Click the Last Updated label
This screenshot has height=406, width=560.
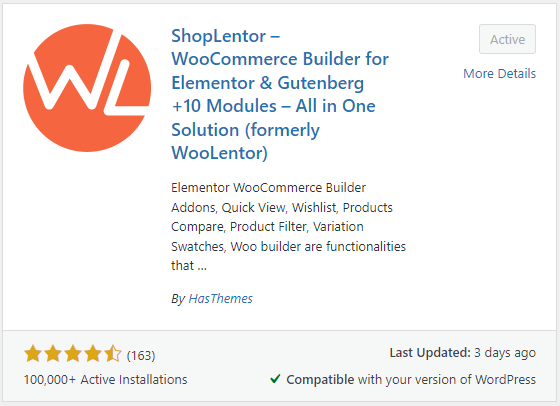(x=430, y=353)
